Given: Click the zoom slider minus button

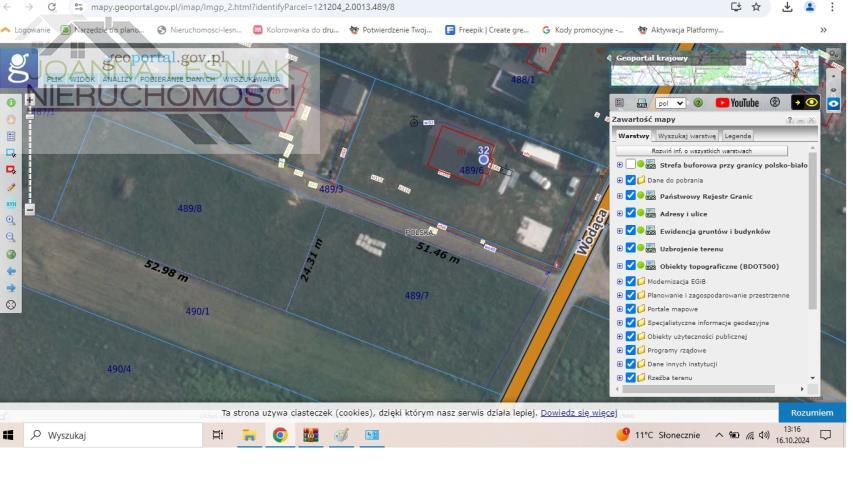Looking at the screenshot, I should [x=30, y=210].
